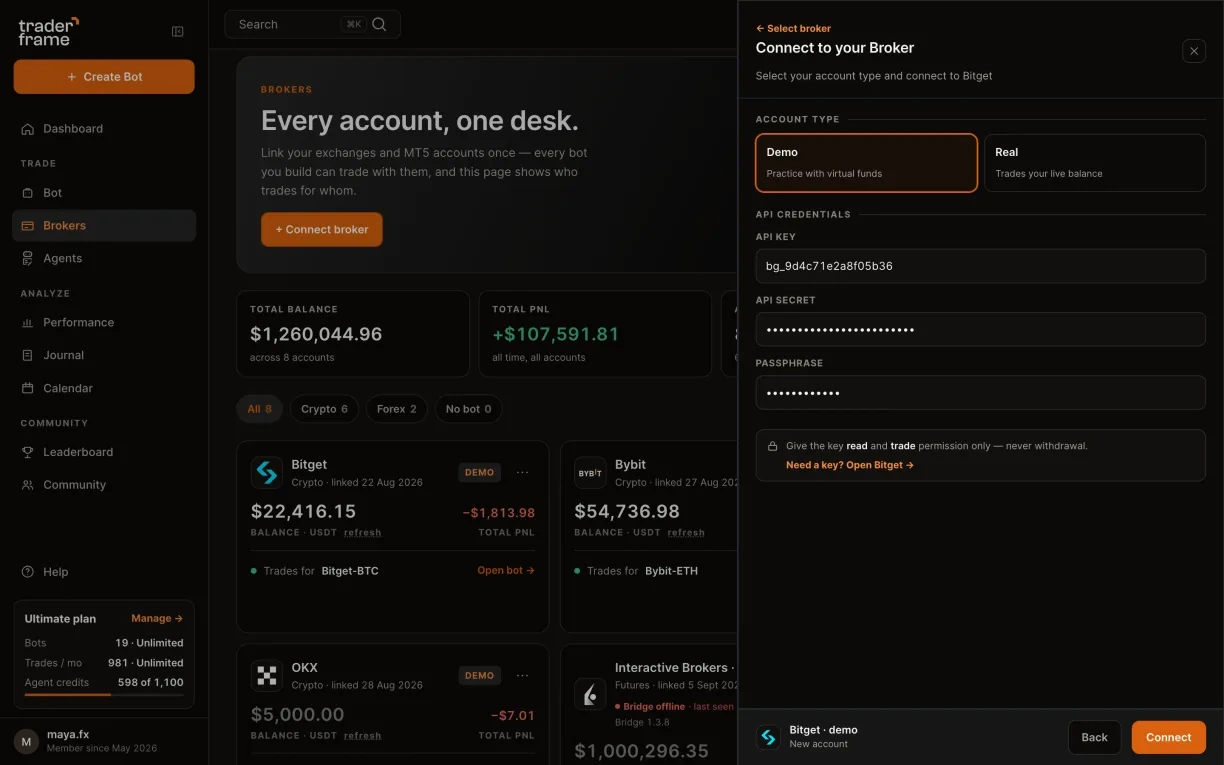Image resolution: width=1224 pixels, height=765 pixels.
Task: Click the + Connect broker button
Action: coord(322,229)
